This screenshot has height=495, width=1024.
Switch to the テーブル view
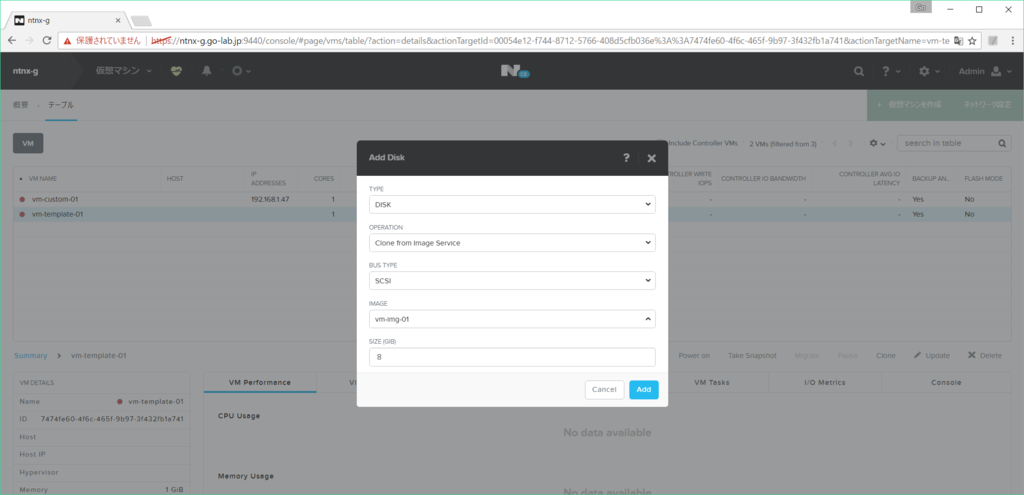point(61,104)
